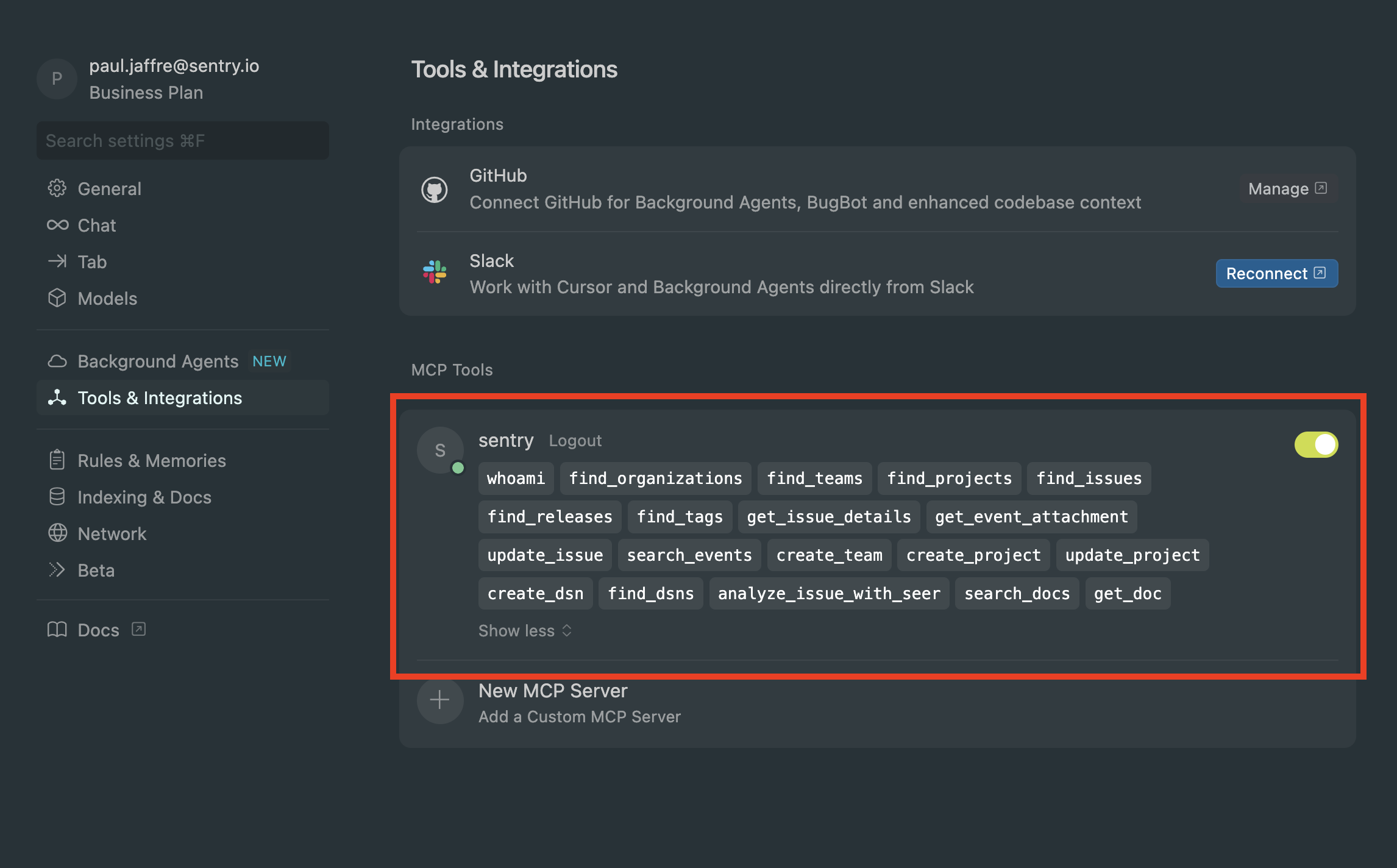Click the Docs book icon

point(57,630)
